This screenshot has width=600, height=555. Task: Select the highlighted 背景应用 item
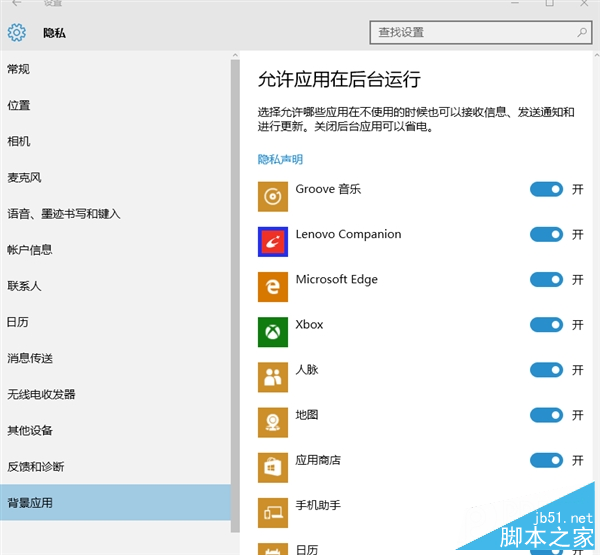(115, 503)
